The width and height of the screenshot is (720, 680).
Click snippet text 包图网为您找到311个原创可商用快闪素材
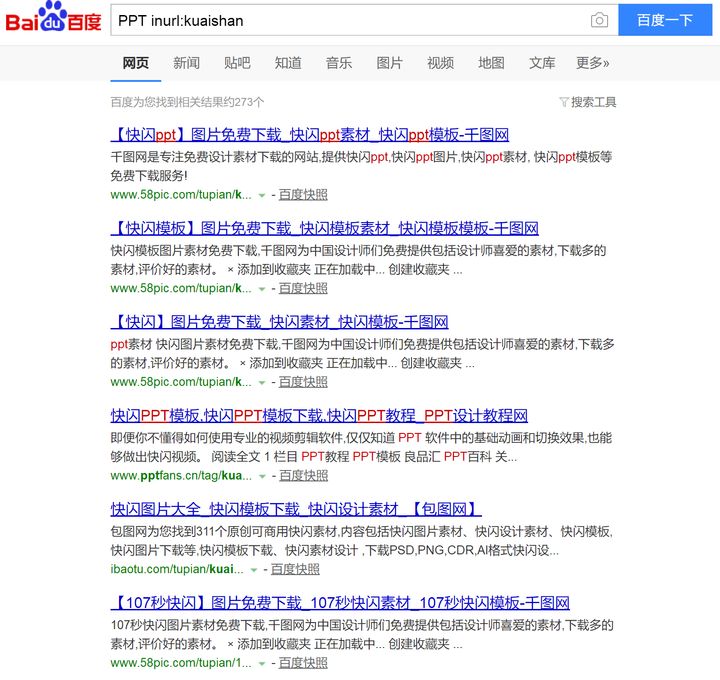tap(225, 532)
